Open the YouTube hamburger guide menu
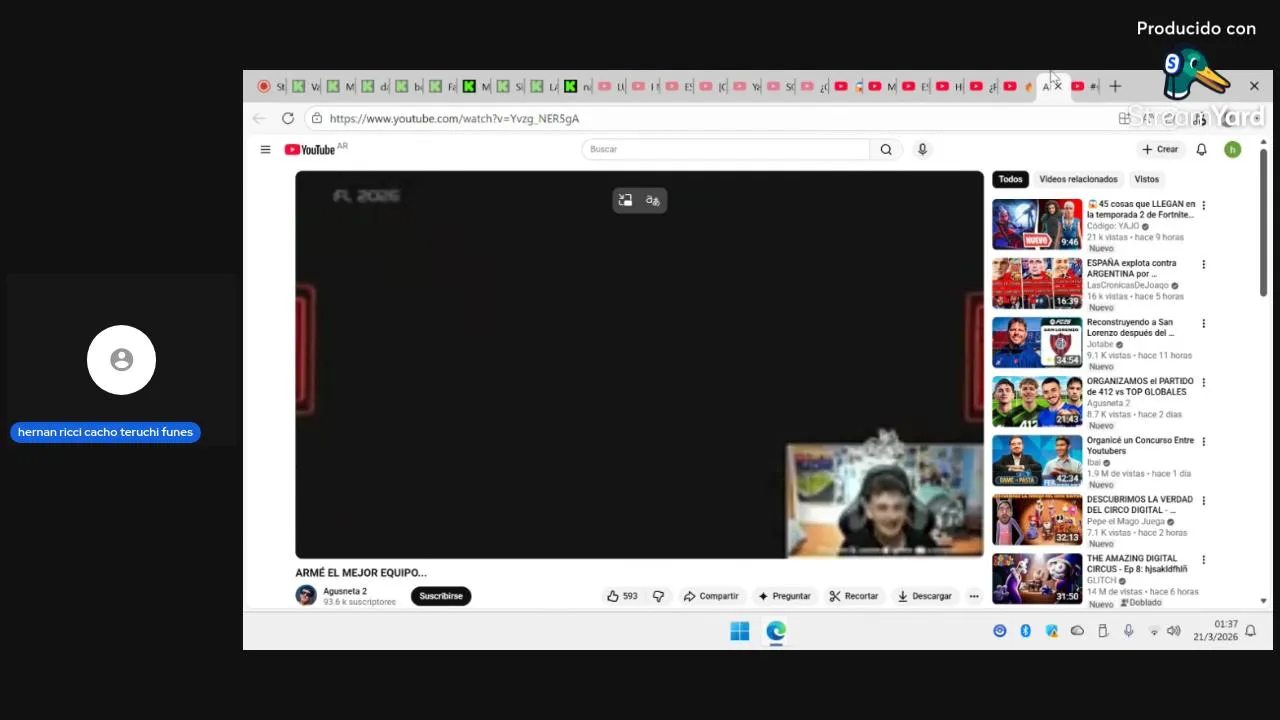 [265, 150]
